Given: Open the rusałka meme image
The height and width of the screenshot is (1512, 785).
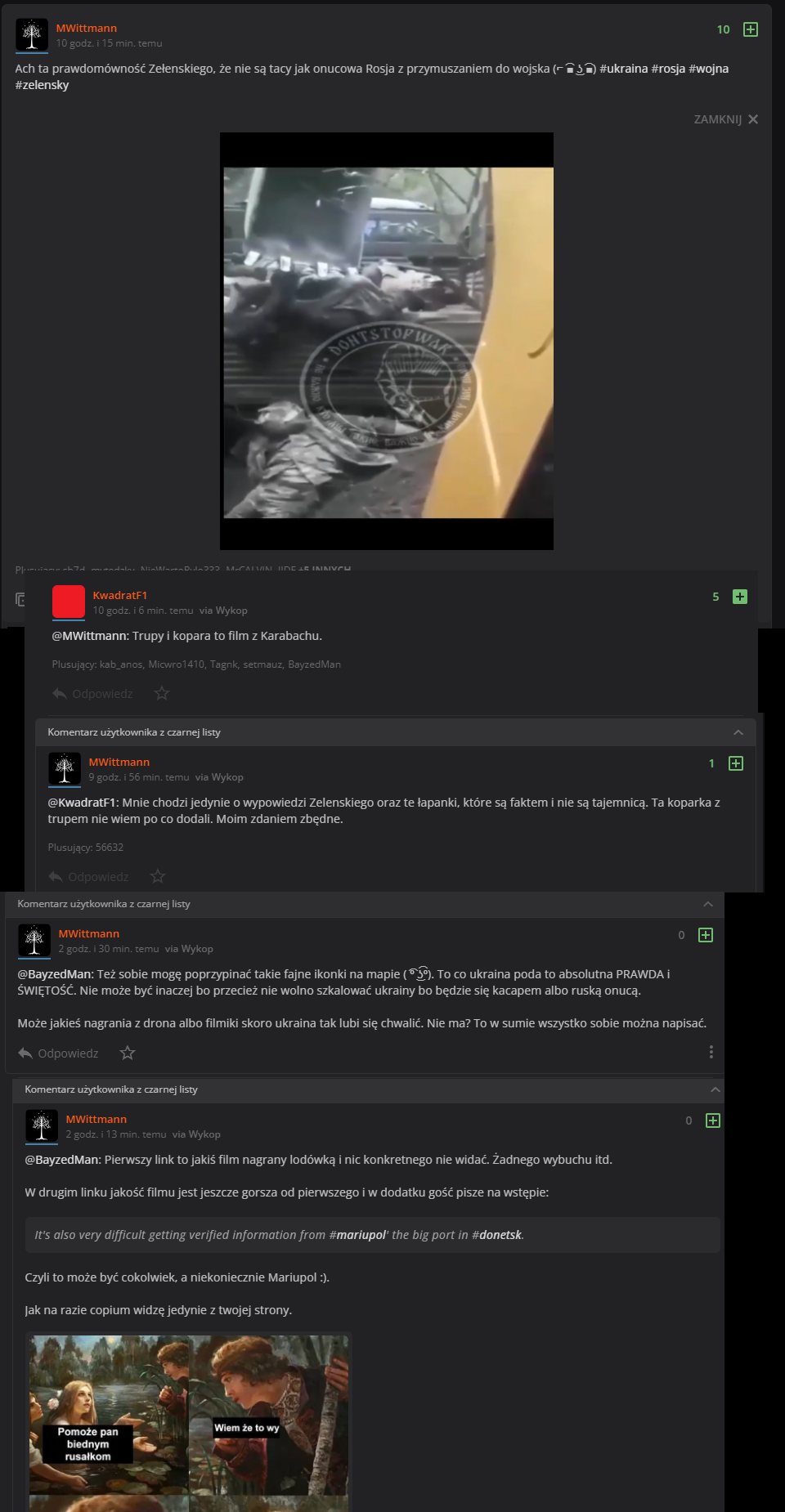Looking at the screenshot, I should (x=189, y=1421).
